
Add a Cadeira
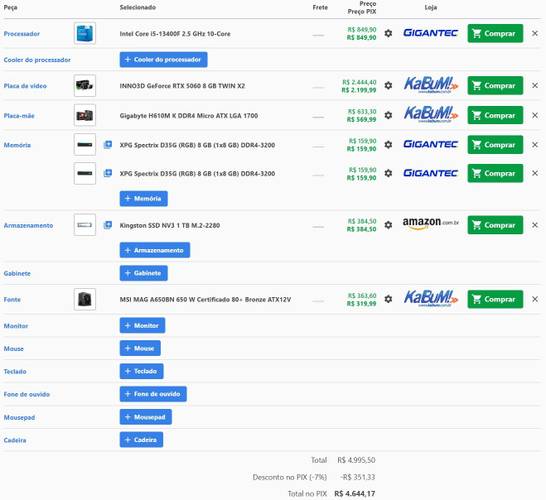(x=141, y=440)
